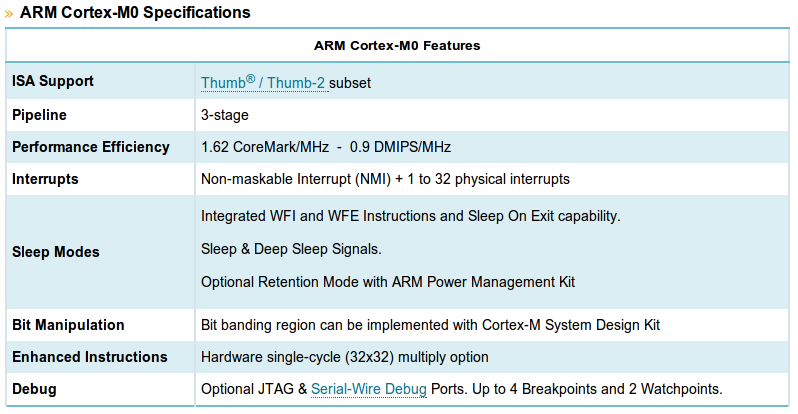The width and height of the screenshot is (798, 414).
Task: Select the Sleep & Deep Sleep Signals line
Action: tap(291, 249)
